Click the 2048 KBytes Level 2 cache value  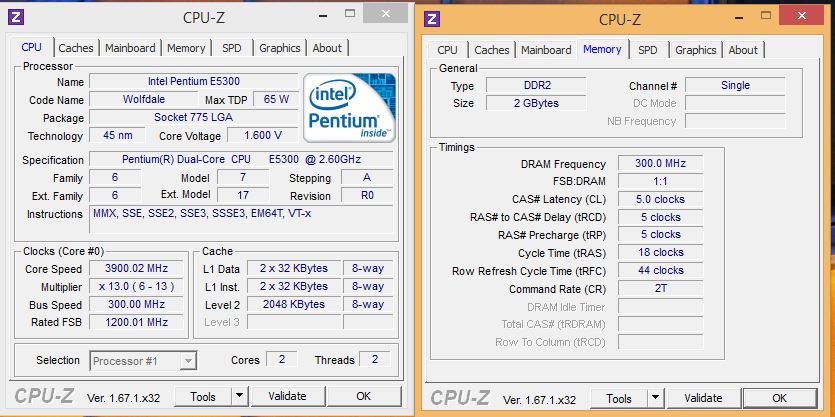pos(293,305)
